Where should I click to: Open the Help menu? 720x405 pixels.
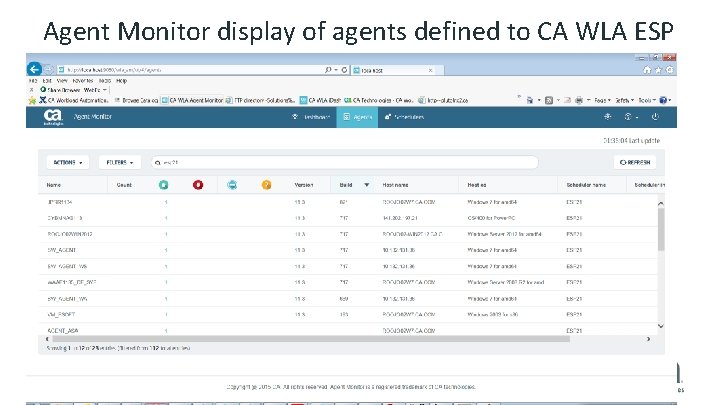[x=121, y=81]
